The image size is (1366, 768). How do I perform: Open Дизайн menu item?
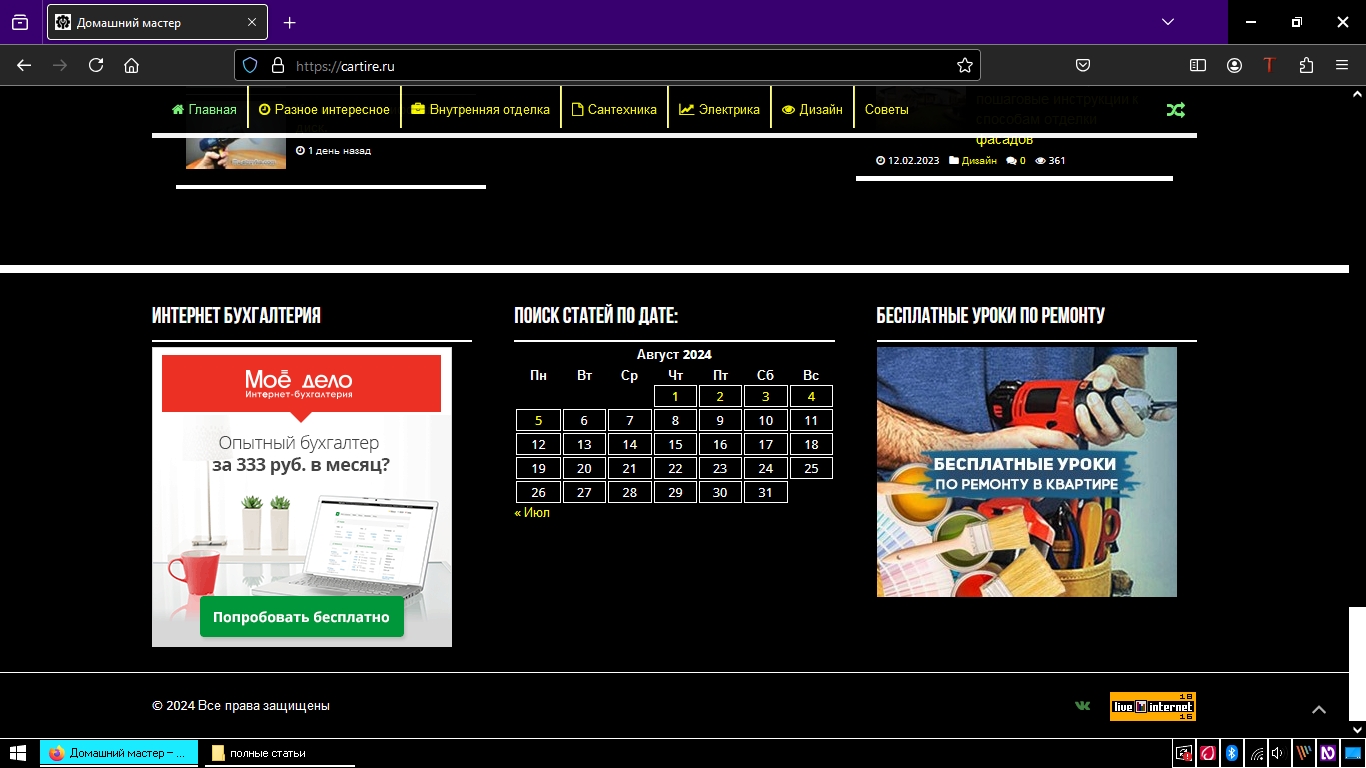(x=812, y=110)
